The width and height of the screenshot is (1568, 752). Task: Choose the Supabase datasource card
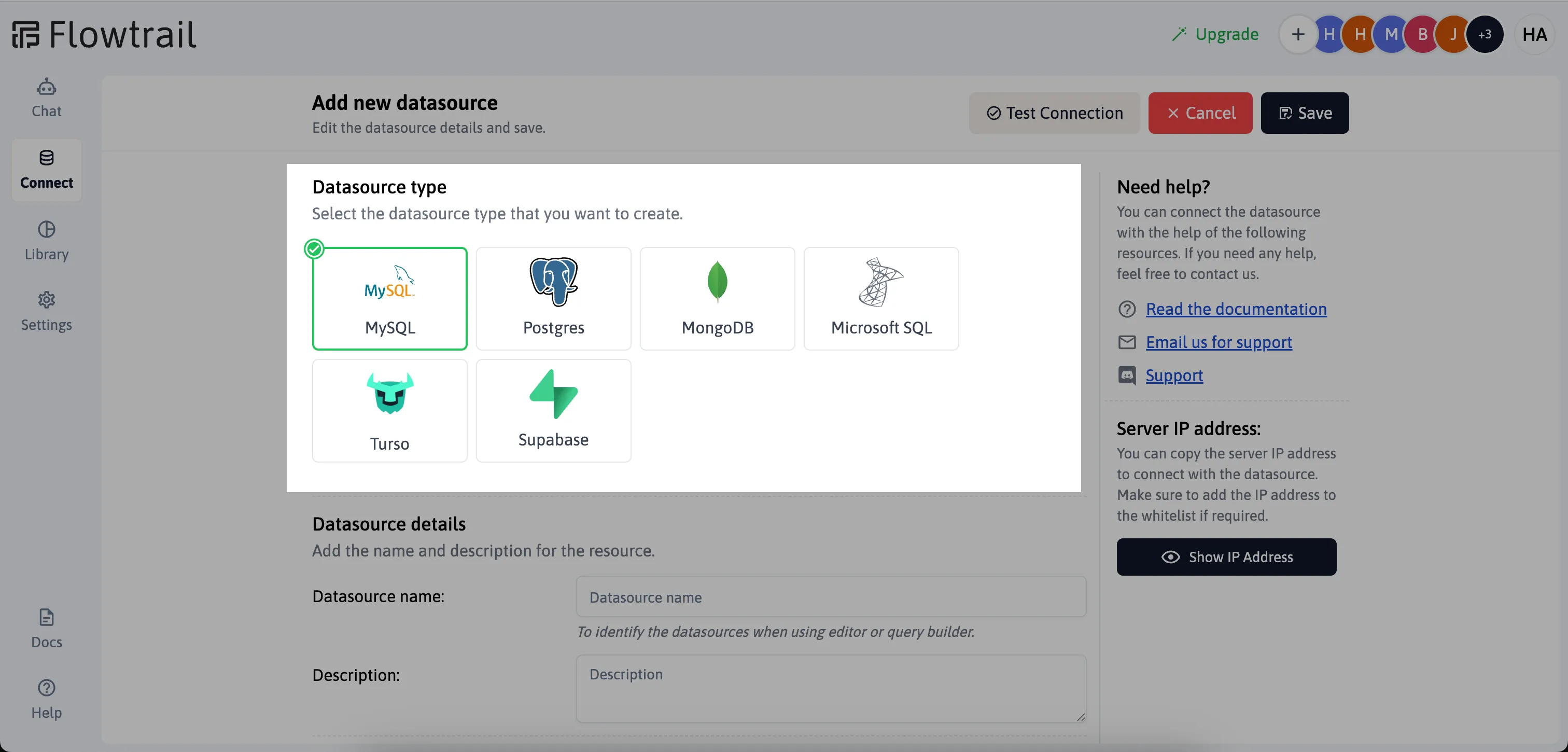tap(553, 410)
